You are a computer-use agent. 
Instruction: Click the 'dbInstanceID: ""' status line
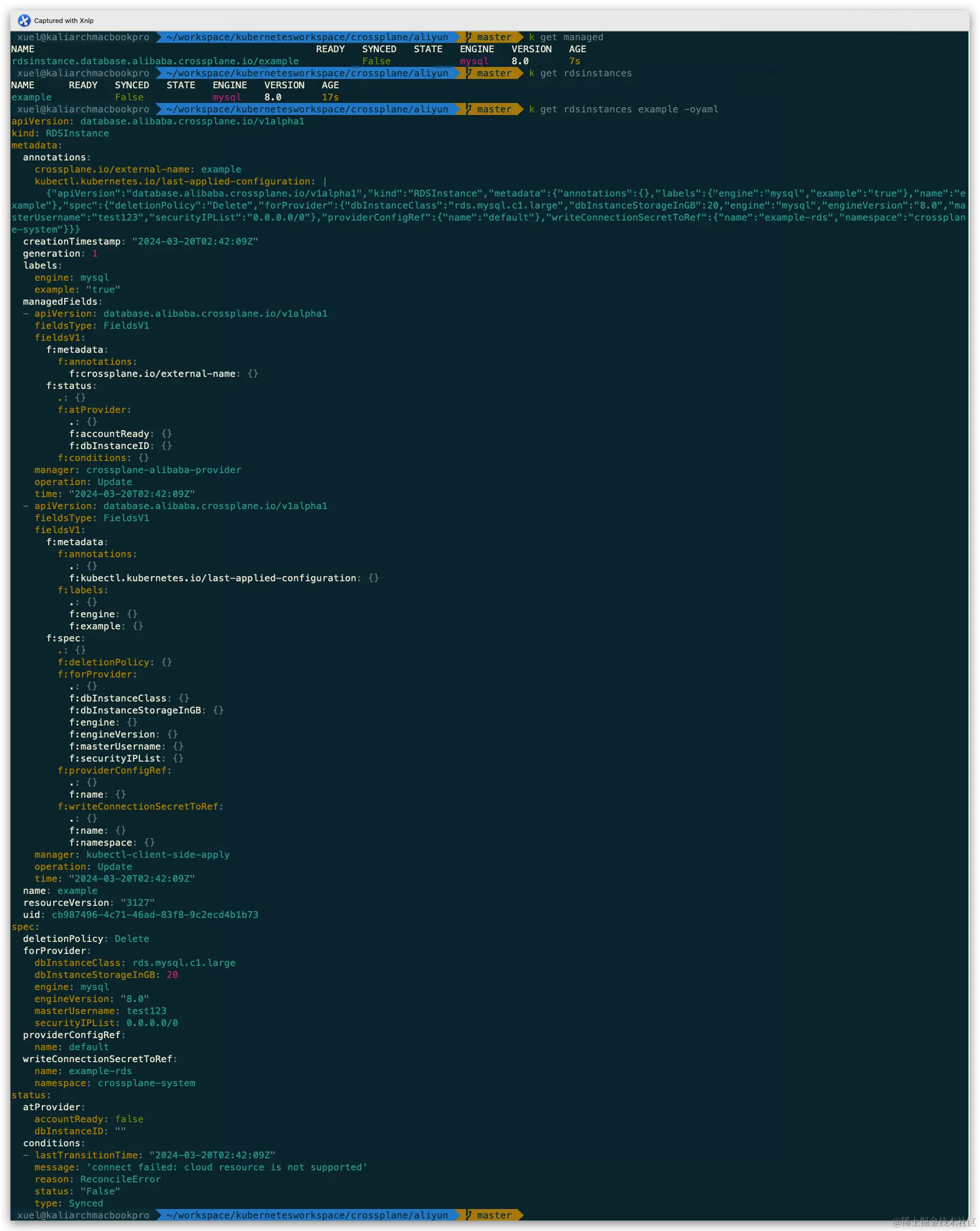click(x=80, y=1131)
